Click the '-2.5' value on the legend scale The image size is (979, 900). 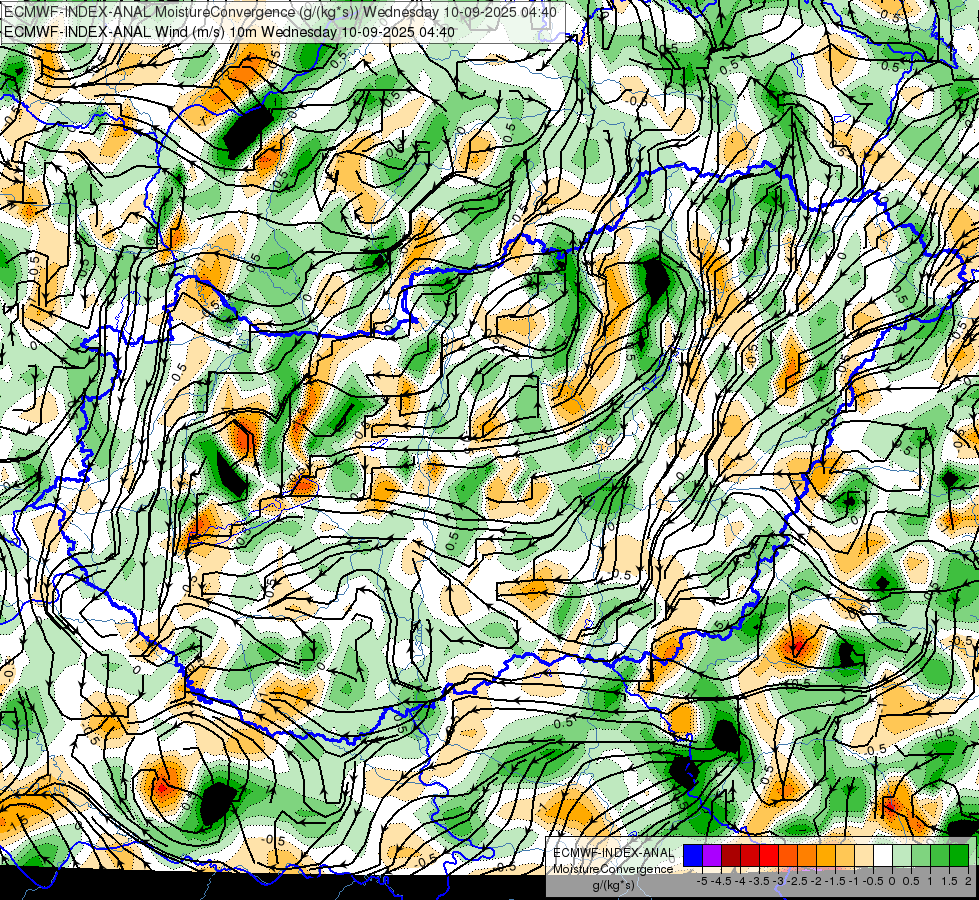coord(797,881)
